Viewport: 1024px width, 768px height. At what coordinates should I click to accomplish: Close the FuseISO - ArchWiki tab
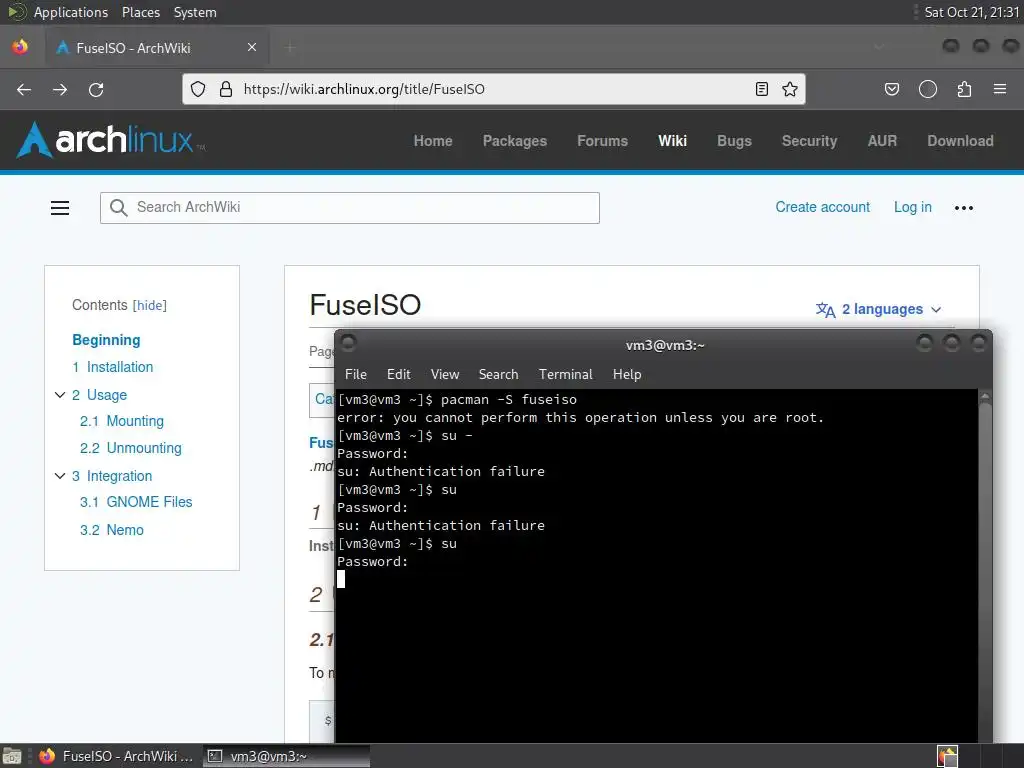pos(252,47)
